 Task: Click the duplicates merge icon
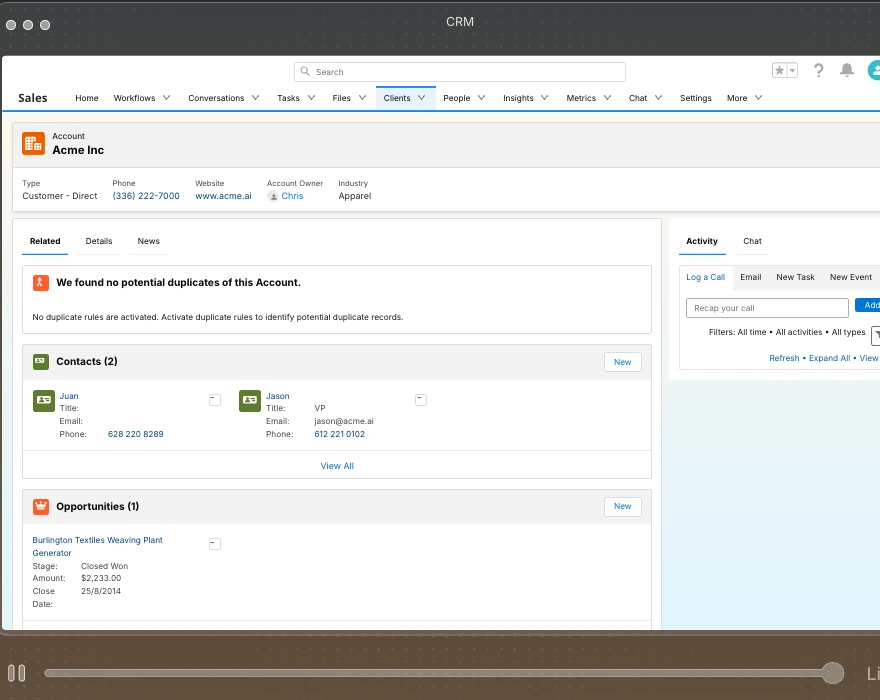click(40, 282)
